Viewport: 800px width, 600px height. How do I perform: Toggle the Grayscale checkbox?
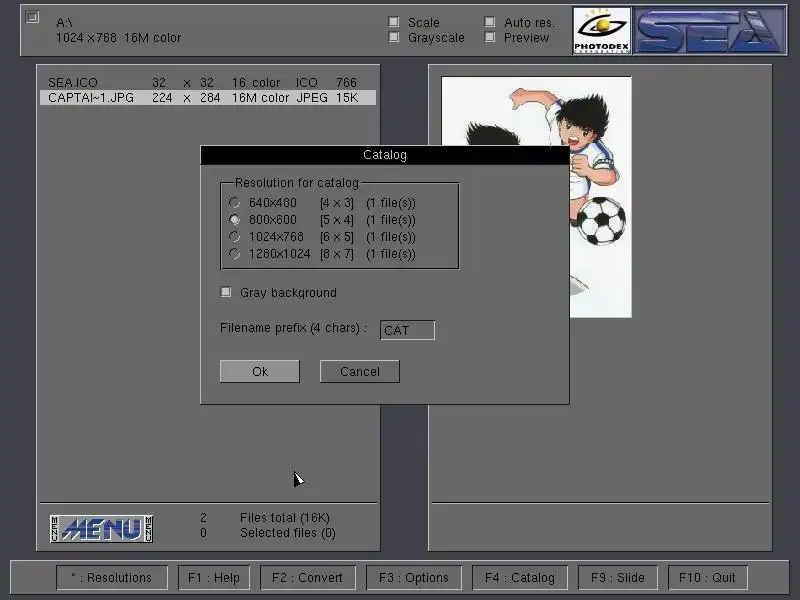pos(393,37)
